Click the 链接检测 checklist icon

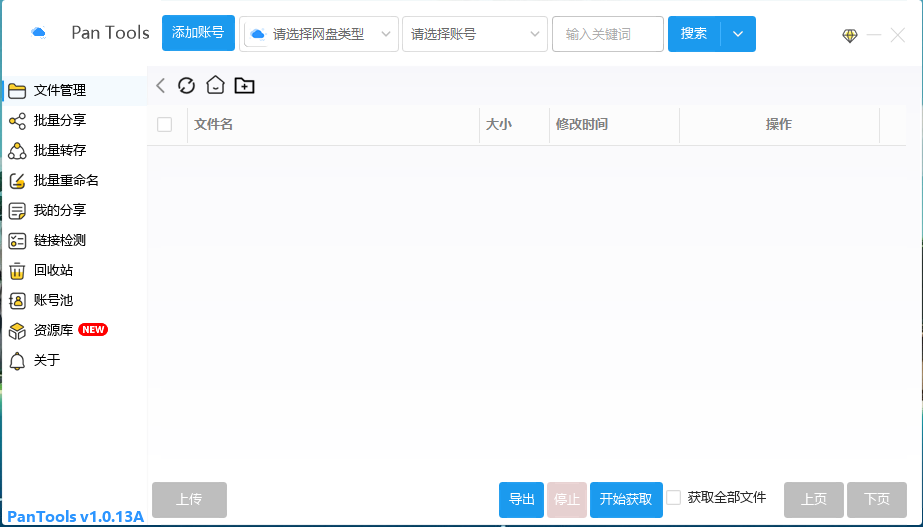tap(17, 241)
